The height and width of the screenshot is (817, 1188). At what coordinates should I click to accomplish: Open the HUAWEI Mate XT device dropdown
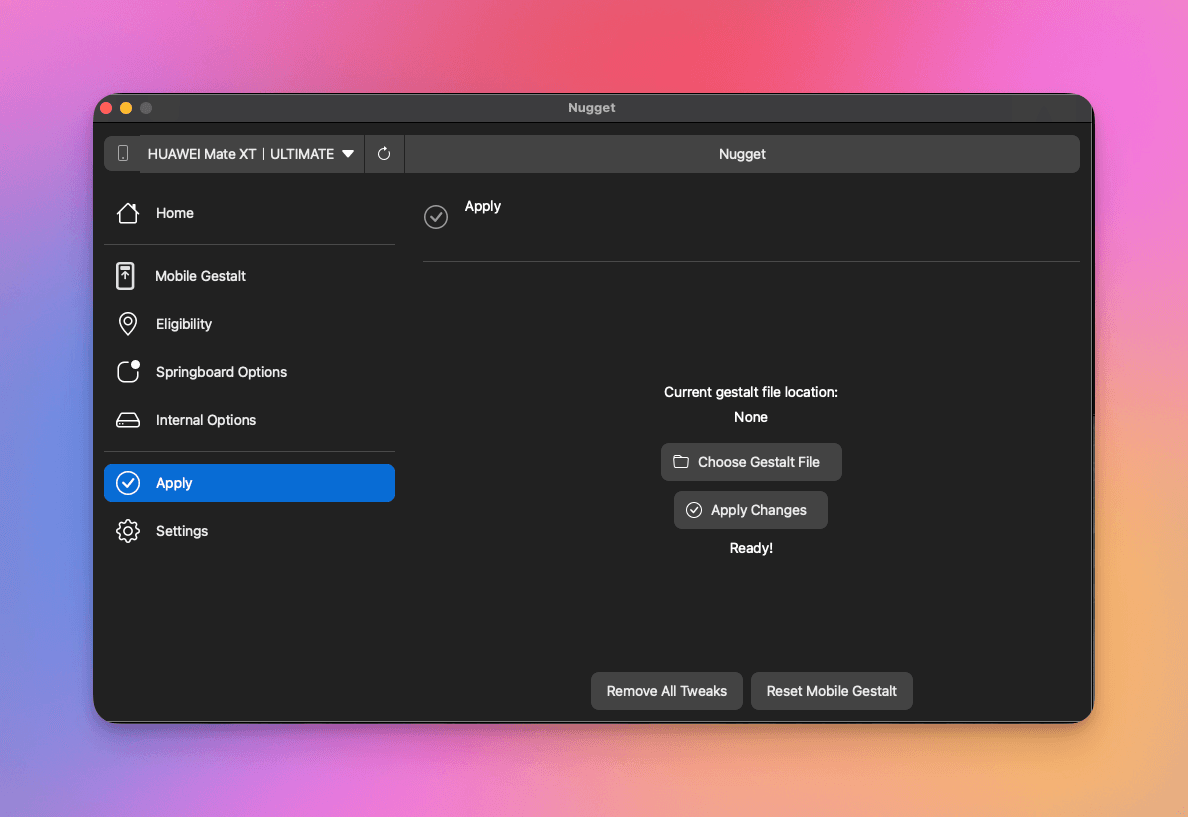250,154
